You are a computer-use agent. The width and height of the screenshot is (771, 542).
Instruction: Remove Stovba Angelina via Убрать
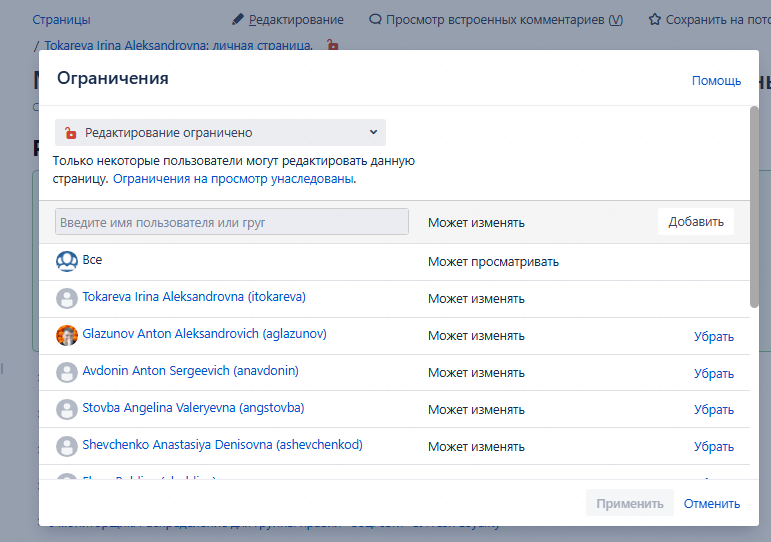[713, 410]
